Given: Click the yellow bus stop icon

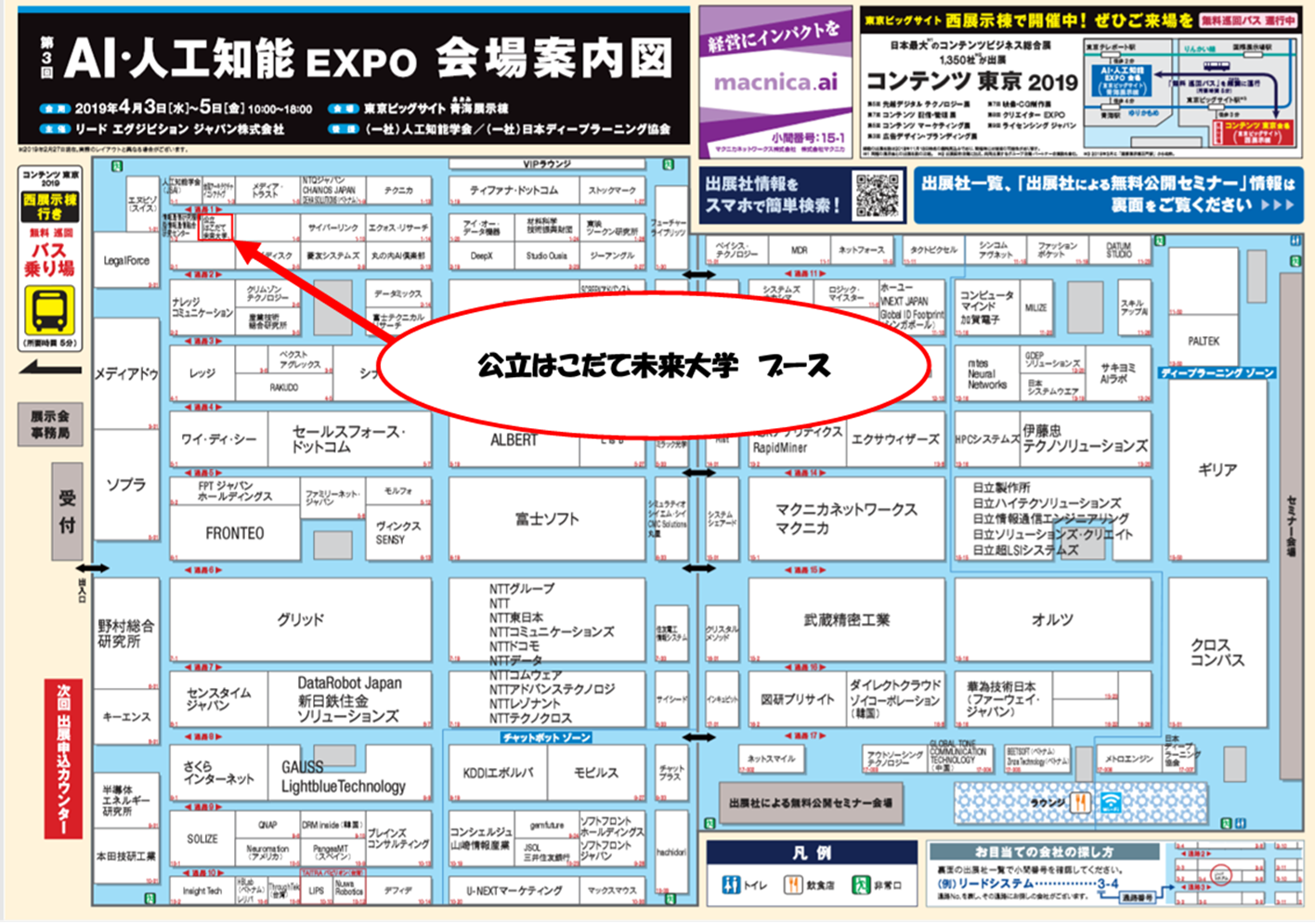Looking at the screenshot, I should coord(49,311).
